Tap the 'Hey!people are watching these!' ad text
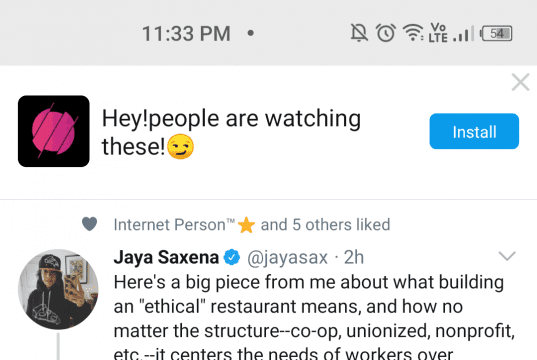This screenshot has width=537, height=360. [x=231, y=133]
